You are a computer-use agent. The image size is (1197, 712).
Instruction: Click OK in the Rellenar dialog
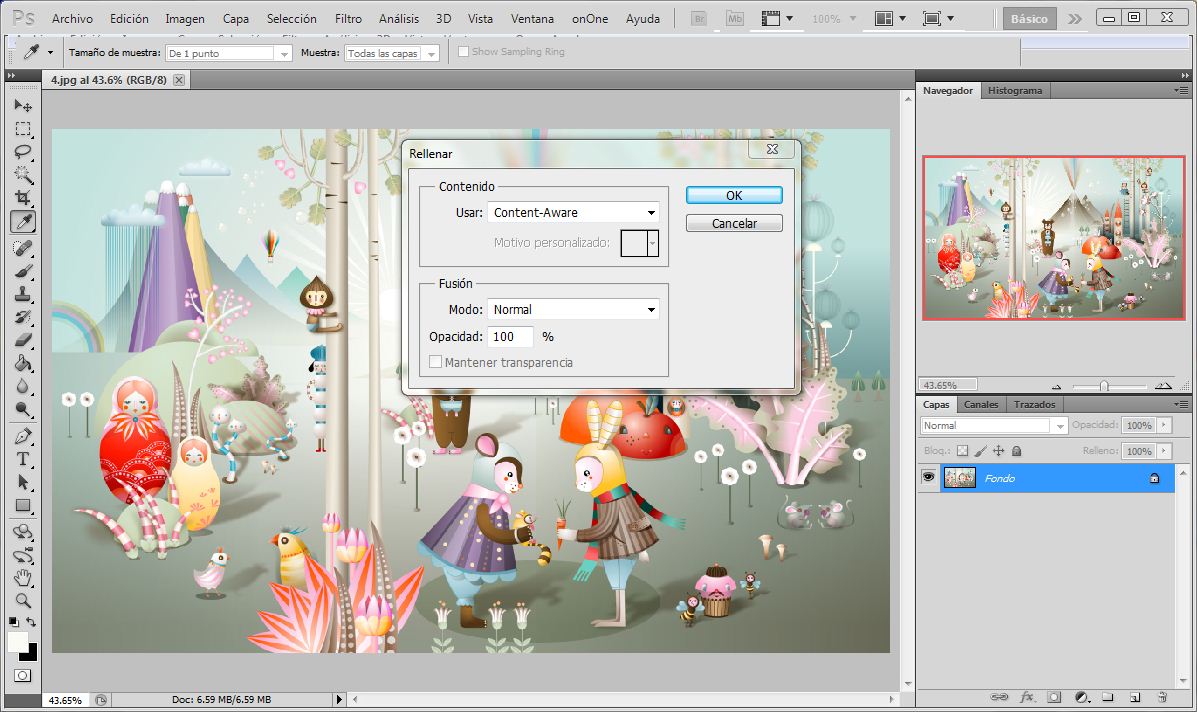click(x=734, y=195)
